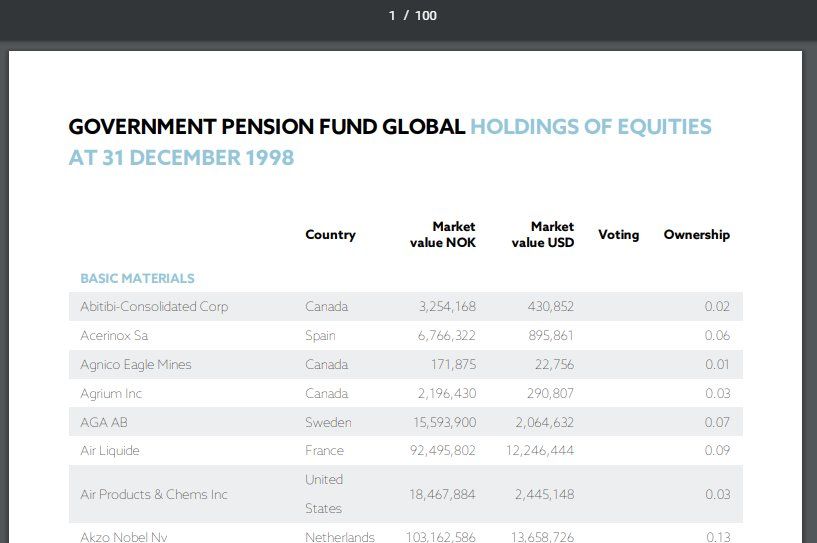Click the Air Liquide company name

(110, 451)
